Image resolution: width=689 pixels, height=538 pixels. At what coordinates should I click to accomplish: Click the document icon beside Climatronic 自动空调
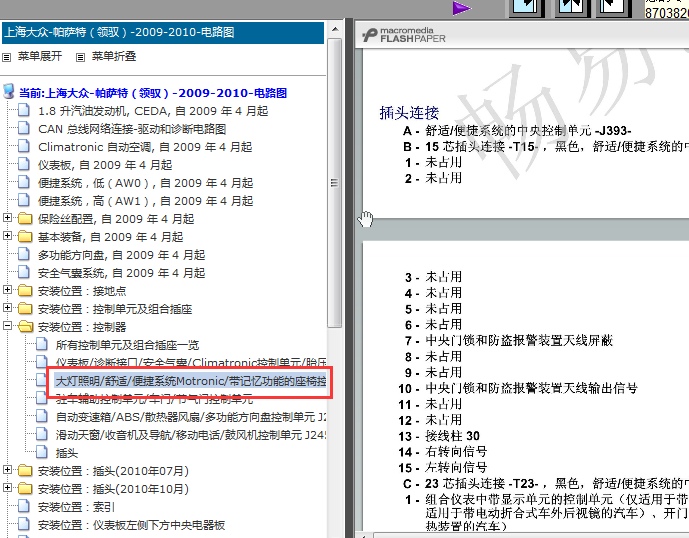pos(24,146)
